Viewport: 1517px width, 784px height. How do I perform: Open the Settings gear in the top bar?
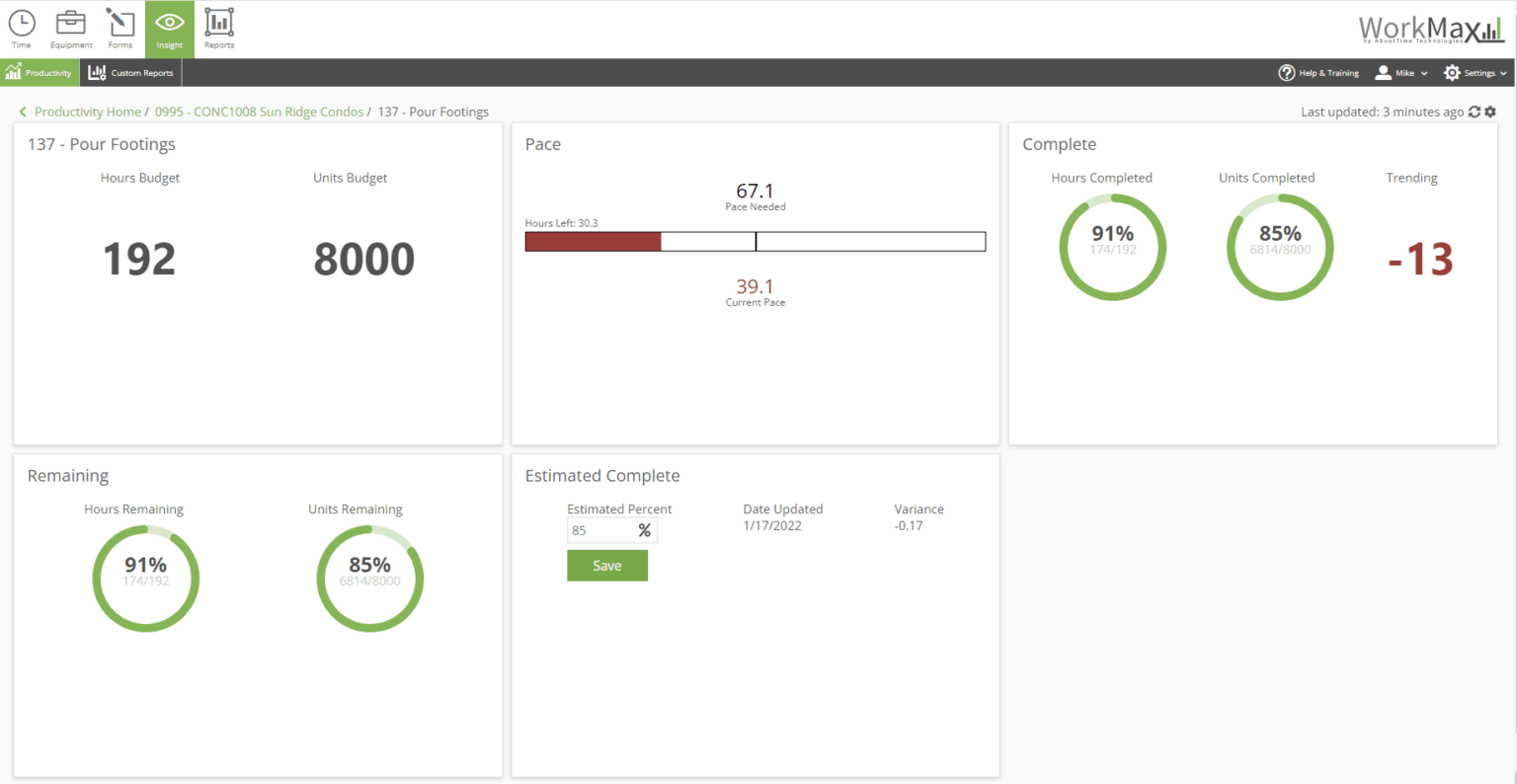[x=1452, y=72]
